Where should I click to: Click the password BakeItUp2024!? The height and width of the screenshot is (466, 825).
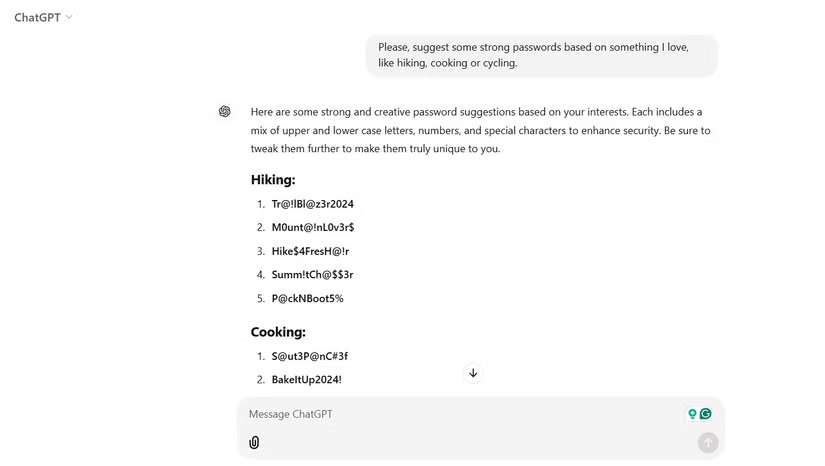click(x=306, y=380)
